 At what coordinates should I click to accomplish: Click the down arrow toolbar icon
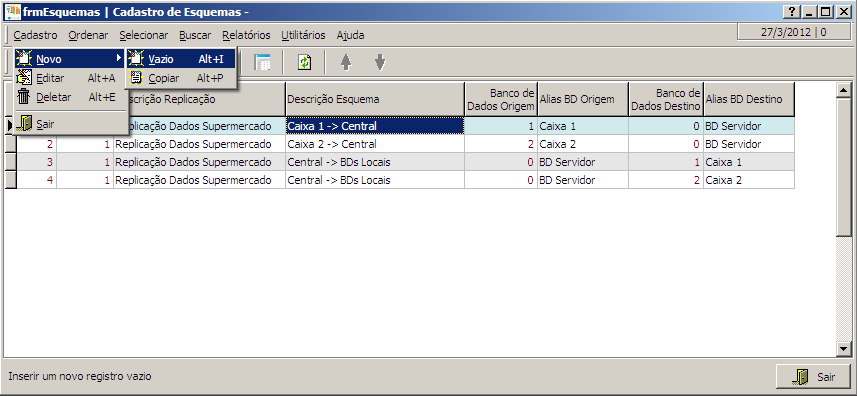coord(380,62)
